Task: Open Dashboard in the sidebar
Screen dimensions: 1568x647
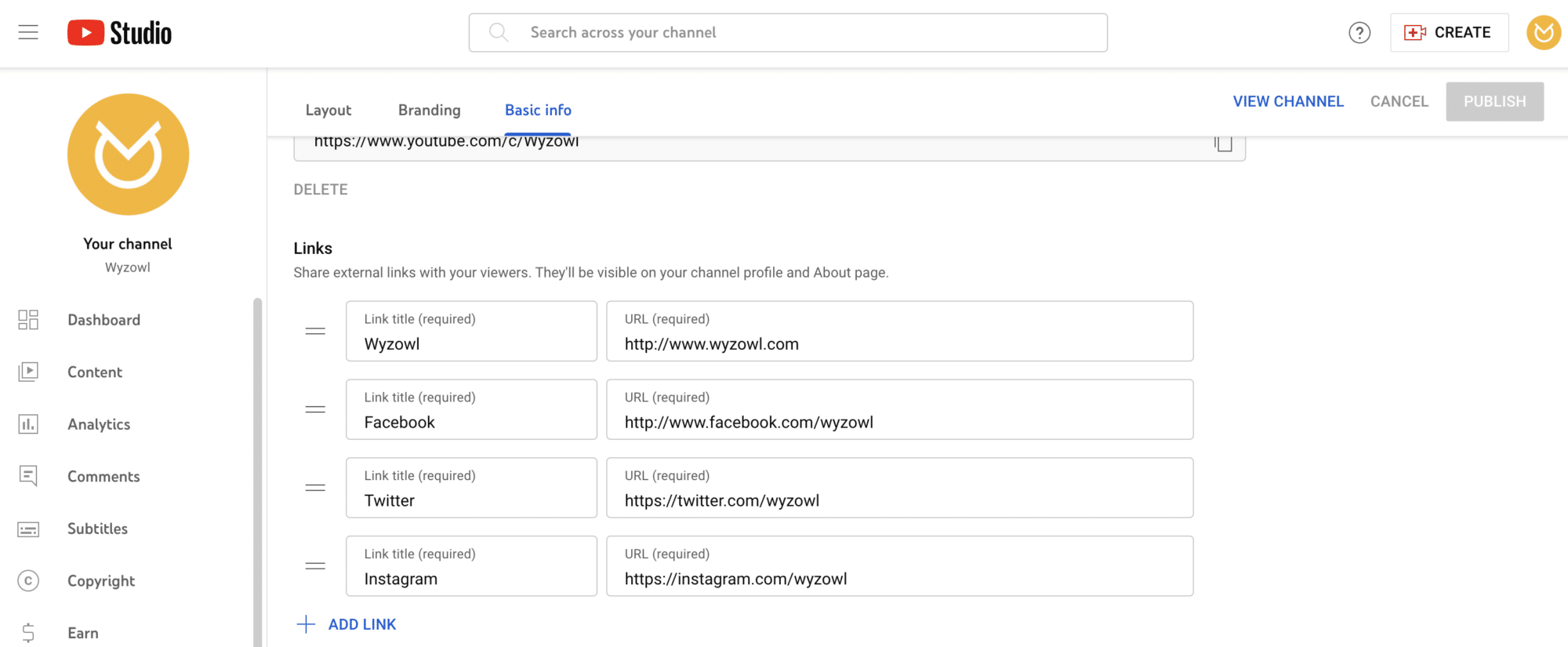Action: [103, 320]
